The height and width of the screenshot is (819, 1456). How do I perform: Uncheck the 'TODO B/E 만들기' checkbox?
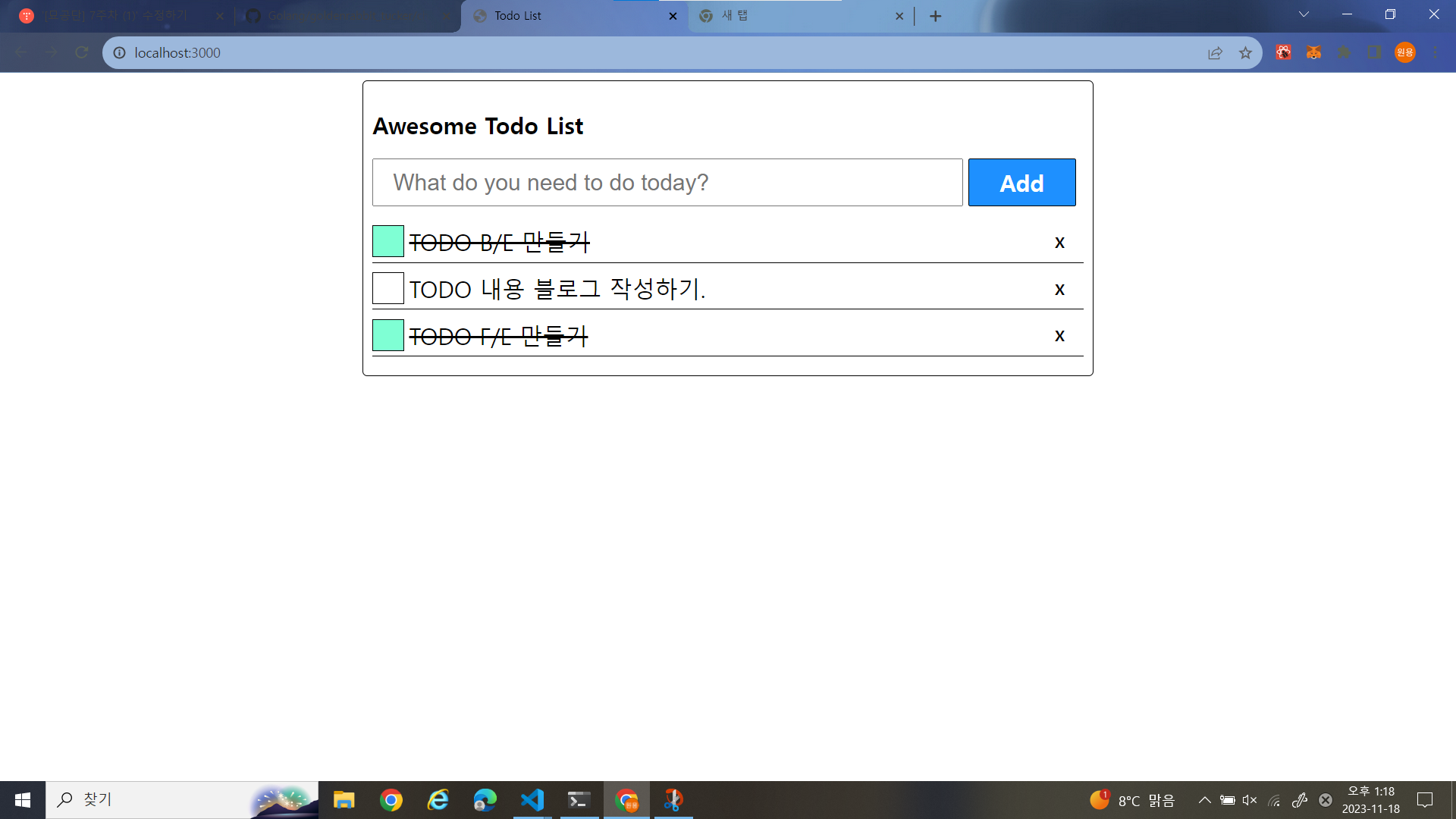[x=388, y=241]
